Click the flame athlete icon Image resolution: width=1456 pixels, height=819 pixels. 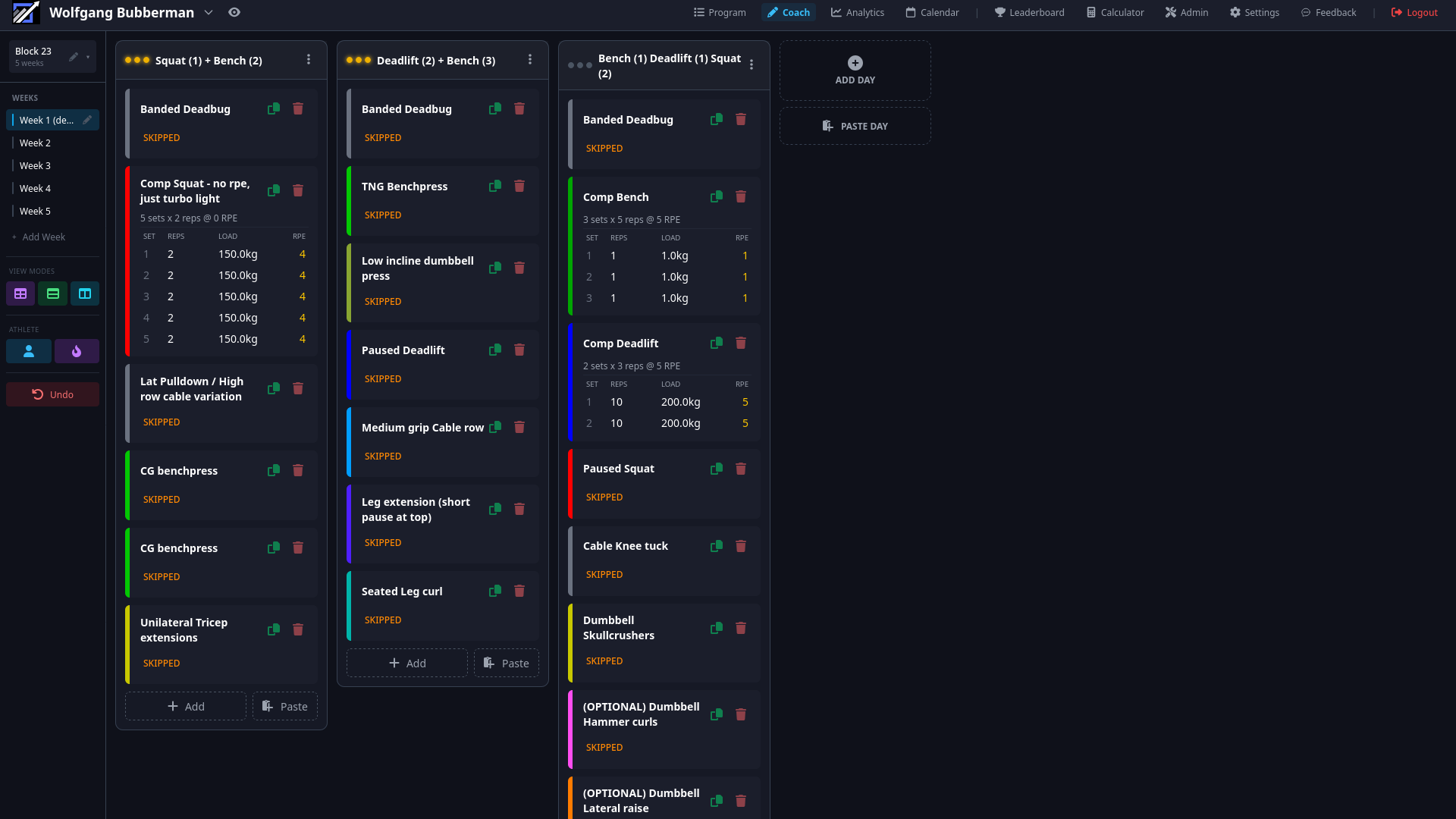click(77, 351)
